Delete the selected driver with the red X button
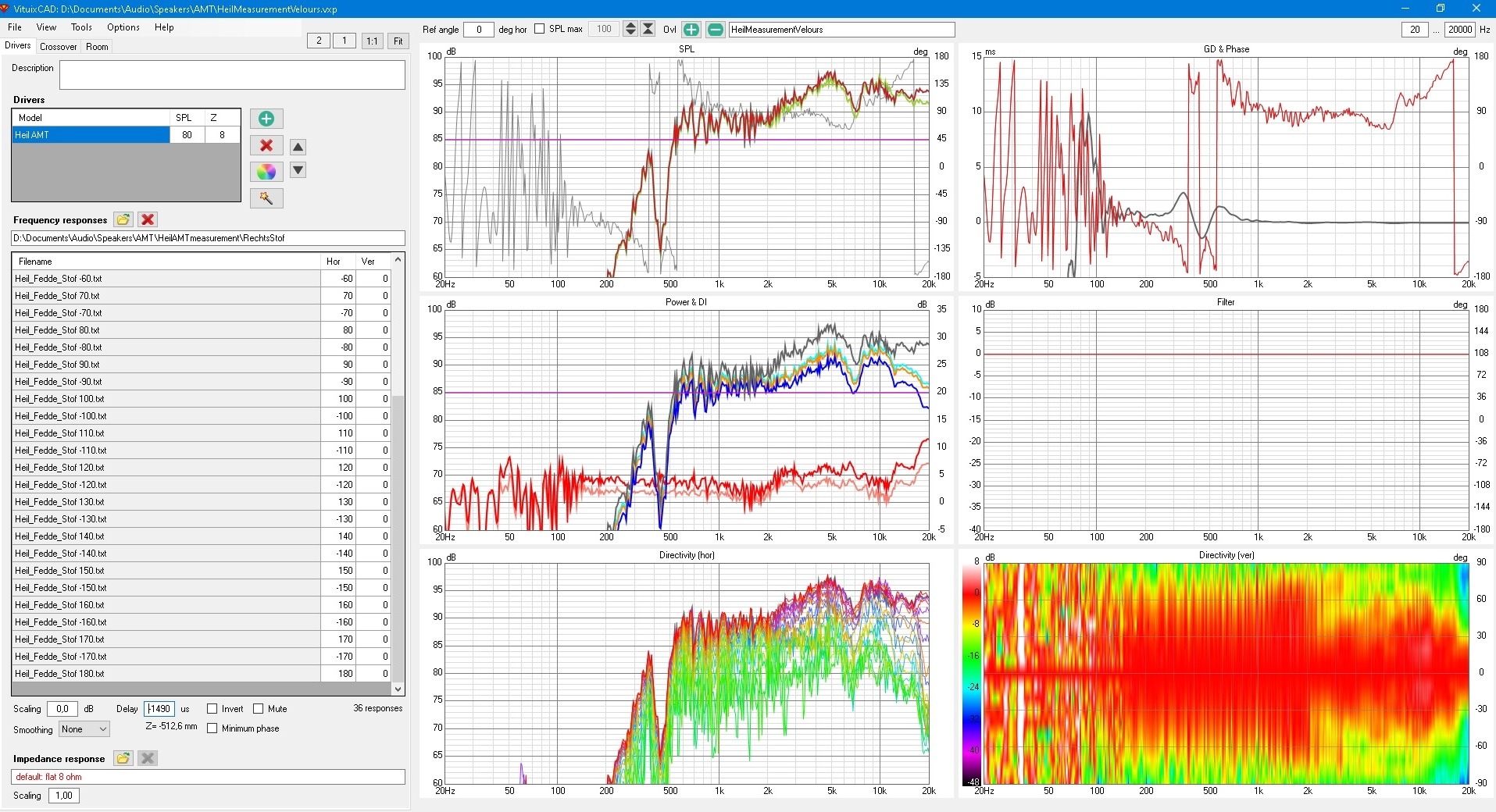1496x812 pixels. click(x=266, y=145)
